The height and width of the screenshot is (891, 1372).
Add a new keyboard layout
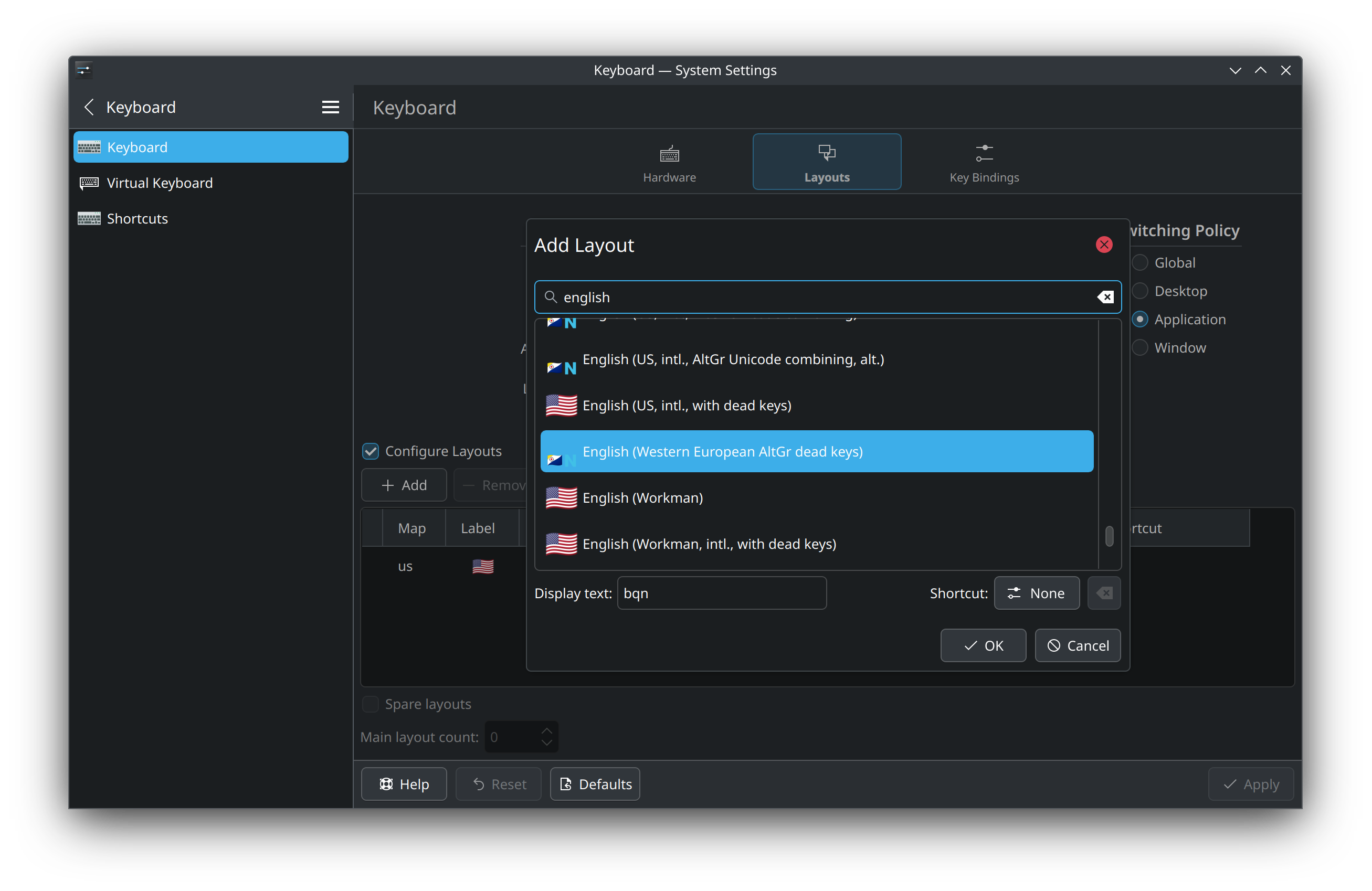click(404, 485)
